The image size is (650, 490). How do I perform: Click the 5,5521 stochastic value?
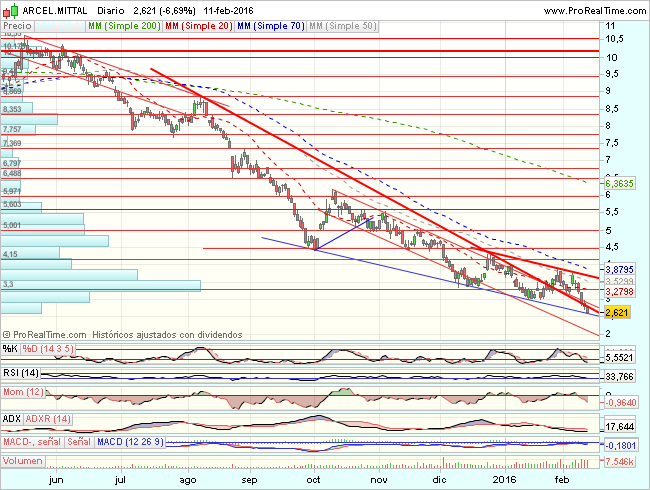(x=619, y=358)
